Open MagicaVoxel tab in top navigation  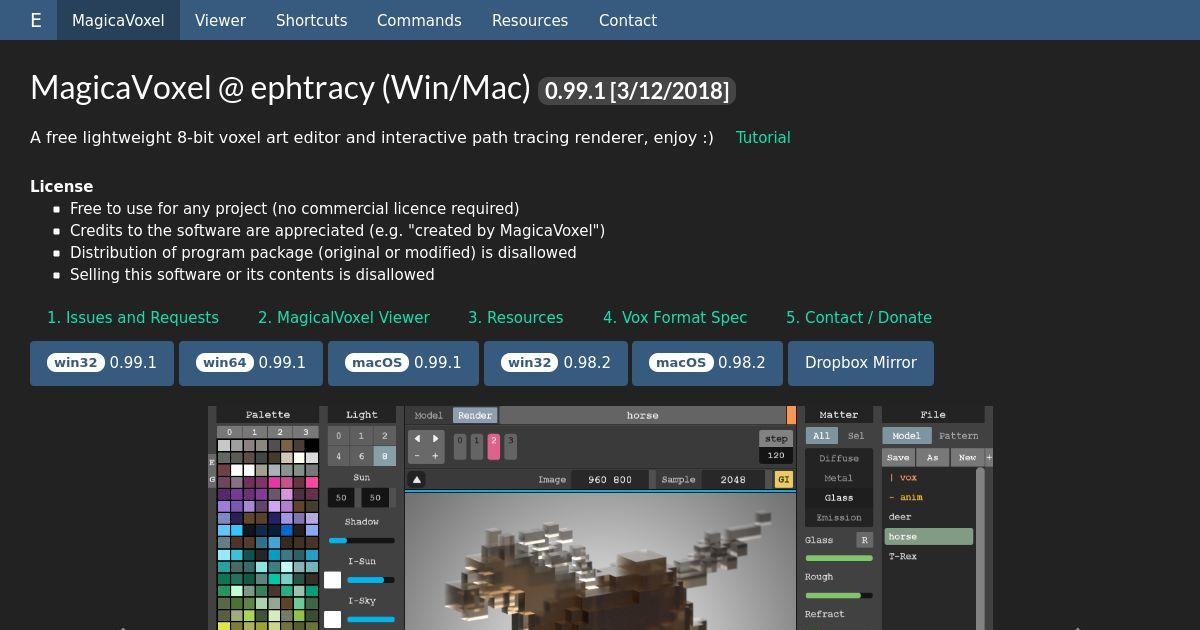[x=118, y=20]
